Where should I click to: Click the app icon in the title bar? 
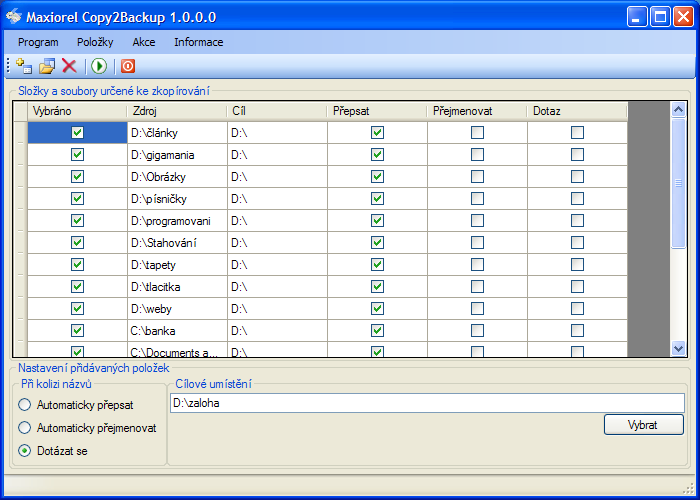13,17
